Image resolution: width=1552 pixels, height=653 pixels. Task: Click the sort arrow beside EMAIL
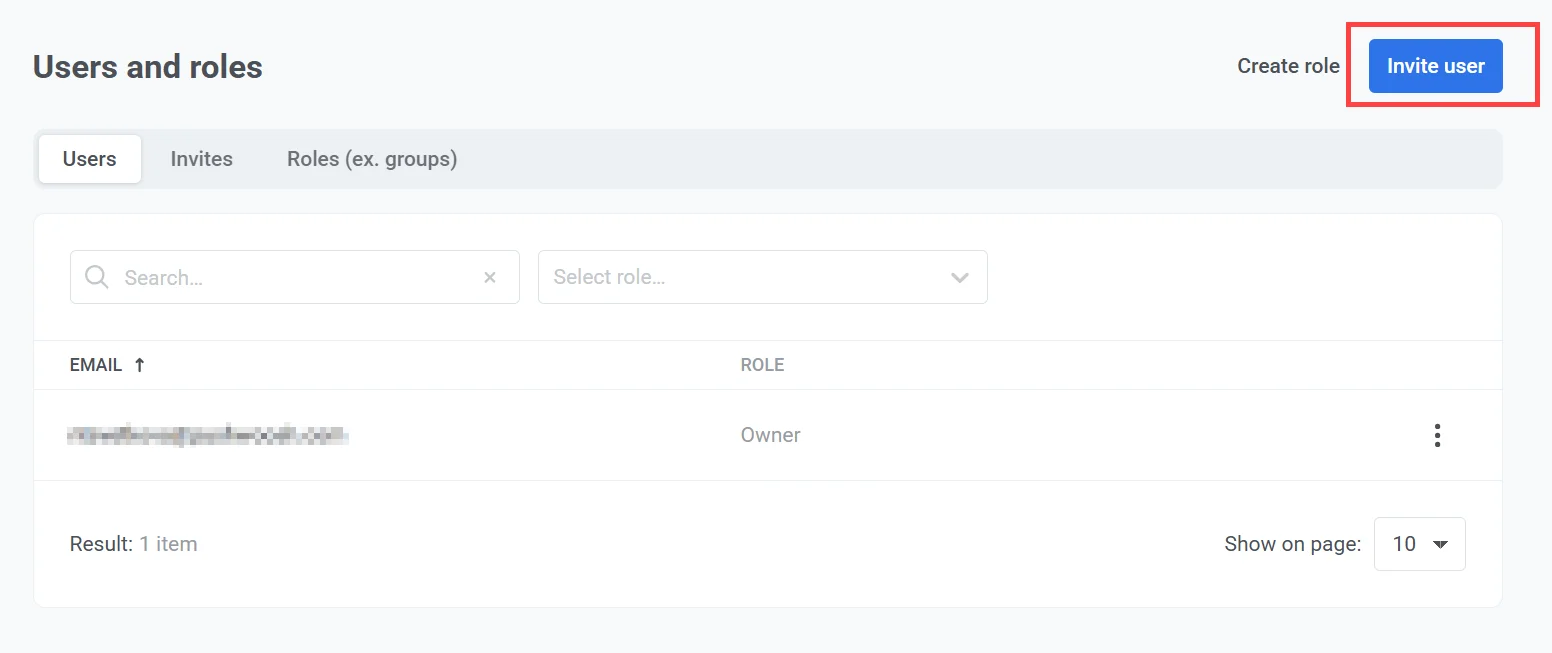click(x=140, y=365)
